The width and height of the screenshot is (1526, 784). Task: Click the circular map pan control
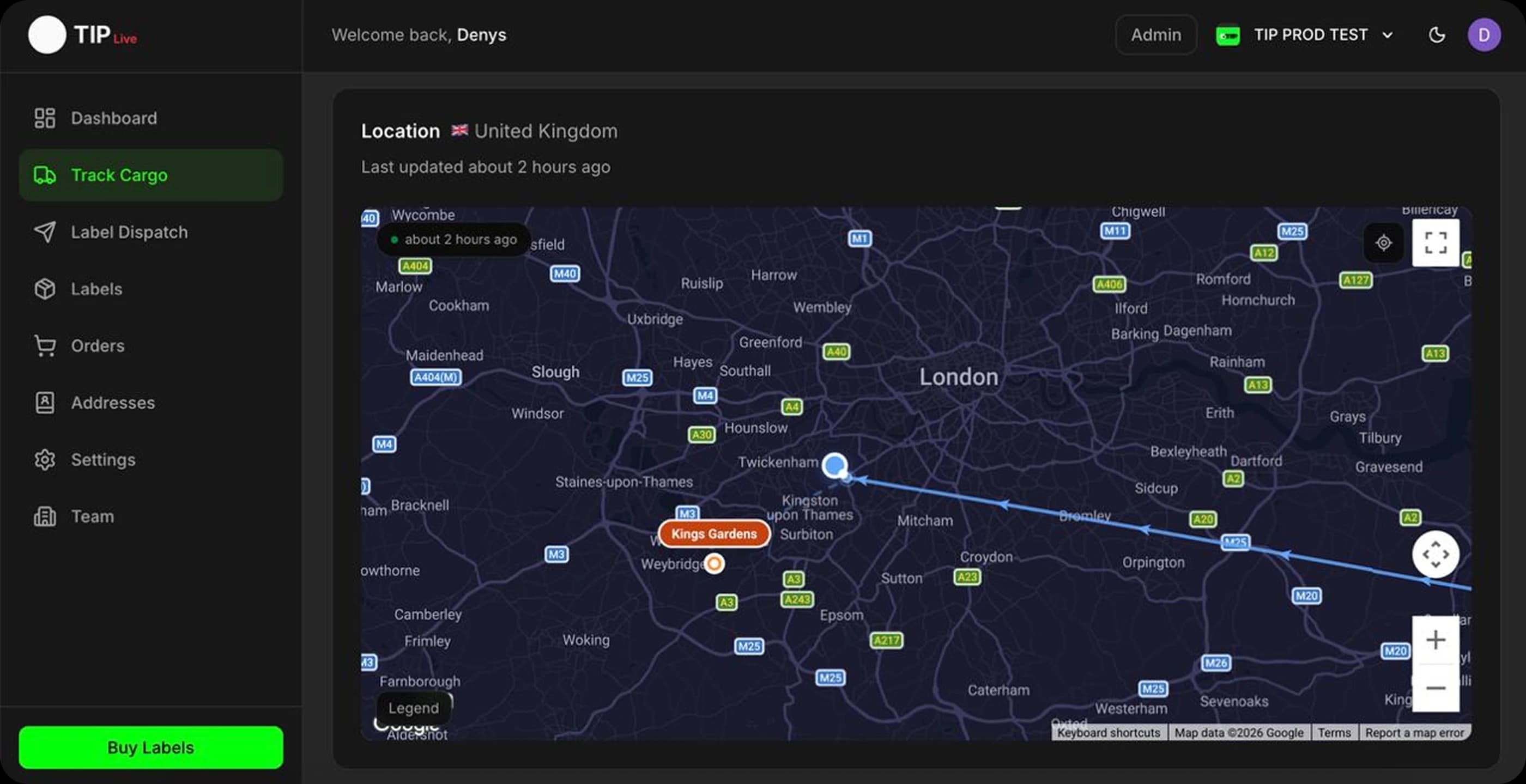[x=1436, y=554]
